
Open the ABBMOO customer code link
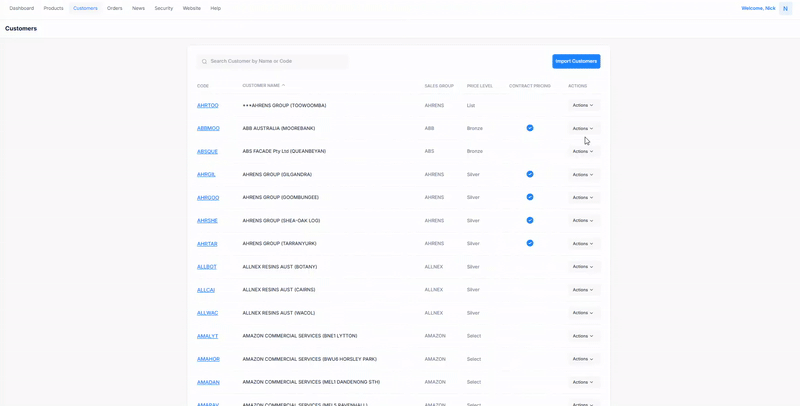point(208,128)
